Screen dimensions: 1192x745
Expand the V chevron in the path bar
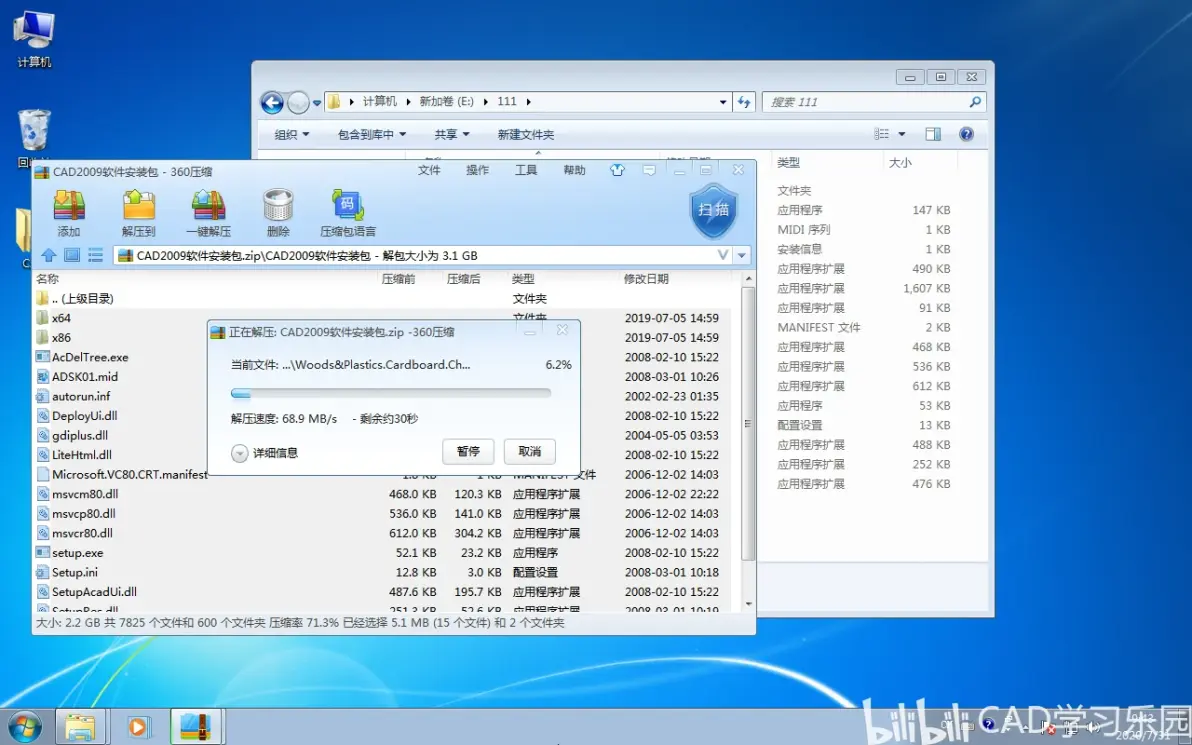click(x=723, y=255)
